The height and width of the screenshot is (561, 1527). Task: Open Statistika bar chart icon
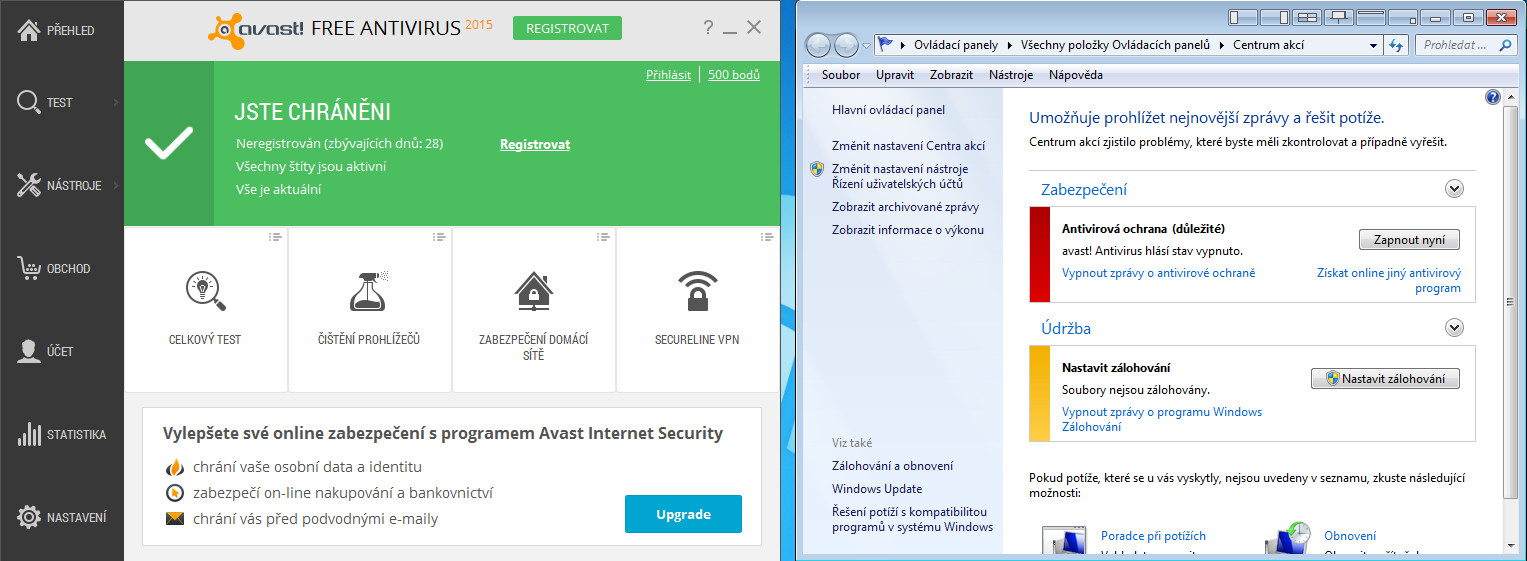pyautogui.click(x=28, y=435)
